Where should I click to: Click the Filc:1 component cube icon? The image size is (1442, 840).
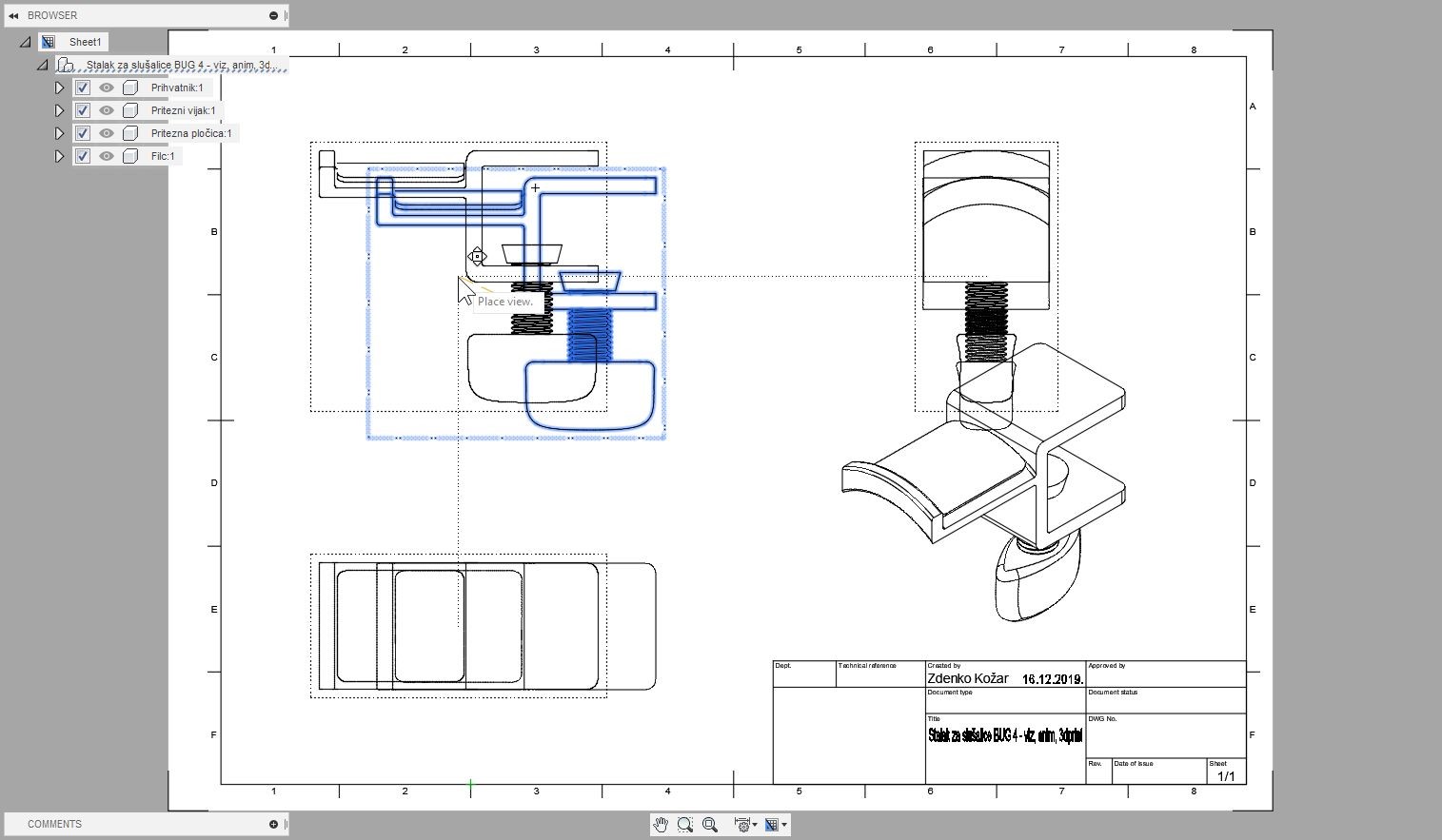point(130,156)
